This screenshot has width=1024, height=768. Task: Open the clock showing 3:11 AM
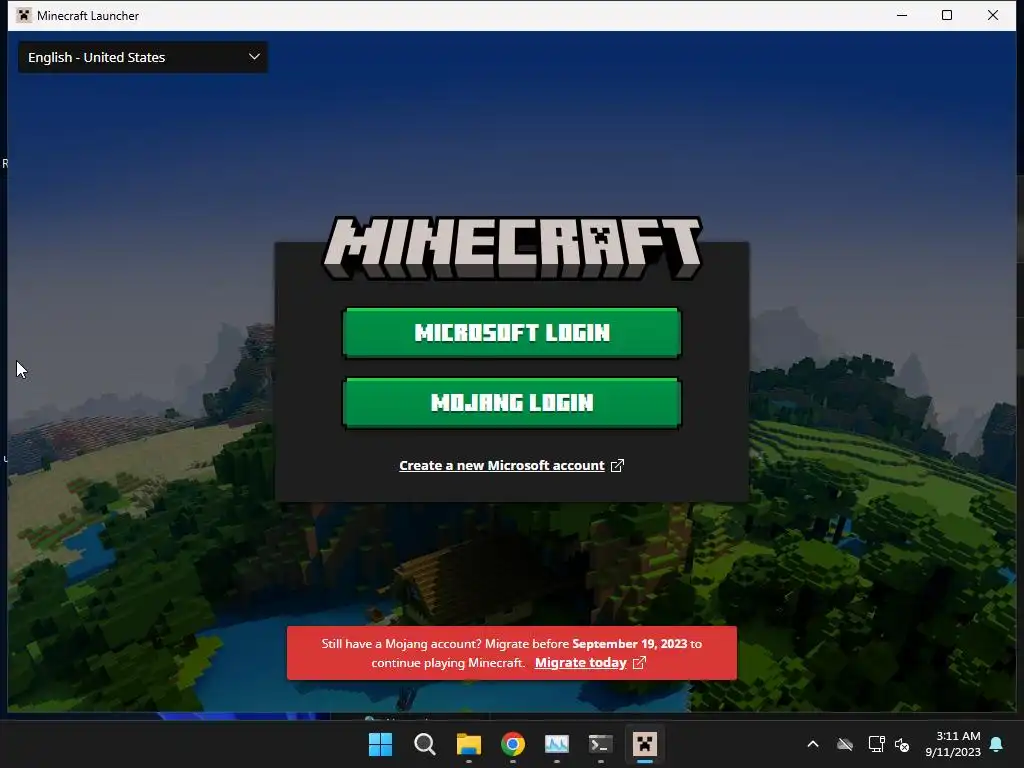click(958, 736)
